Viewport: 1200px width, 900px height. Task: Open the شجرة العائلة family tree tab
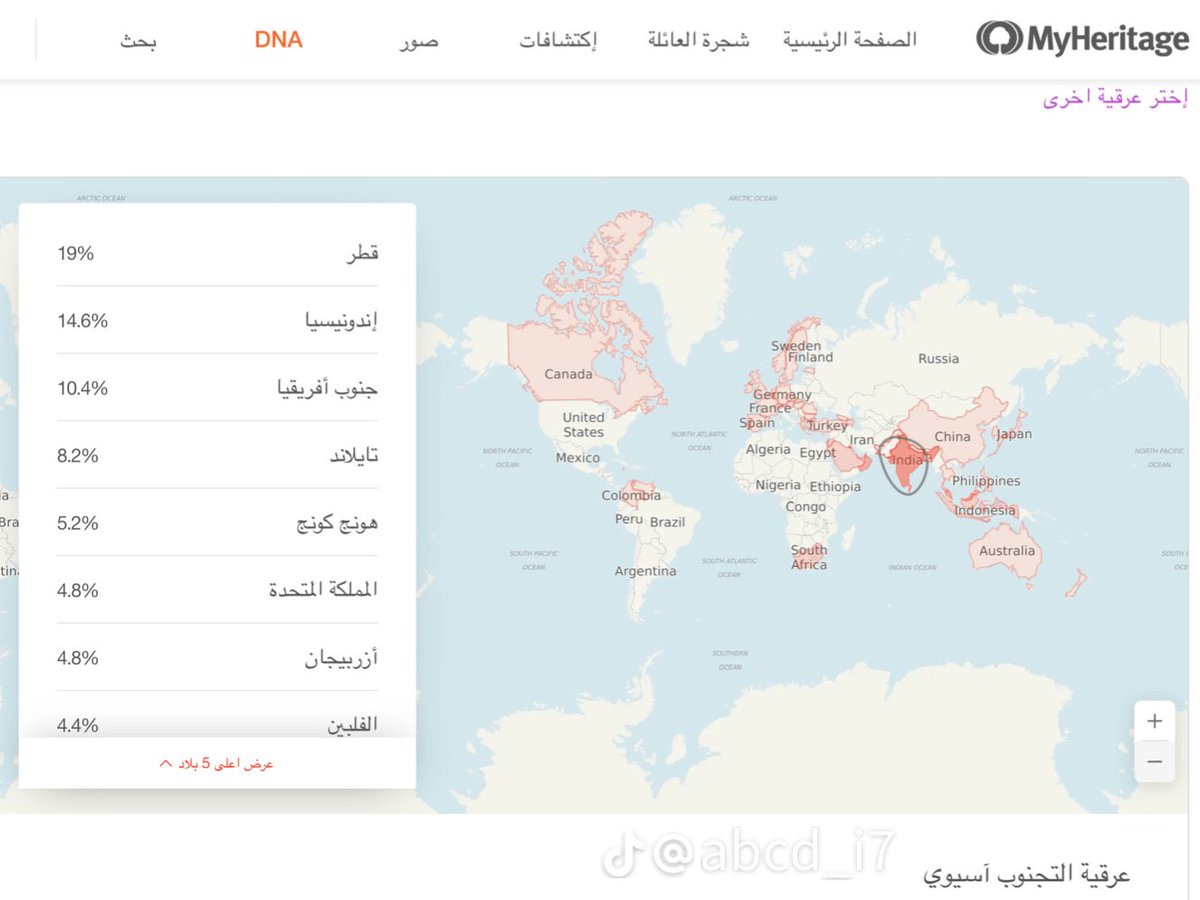(x=698, y=40)
